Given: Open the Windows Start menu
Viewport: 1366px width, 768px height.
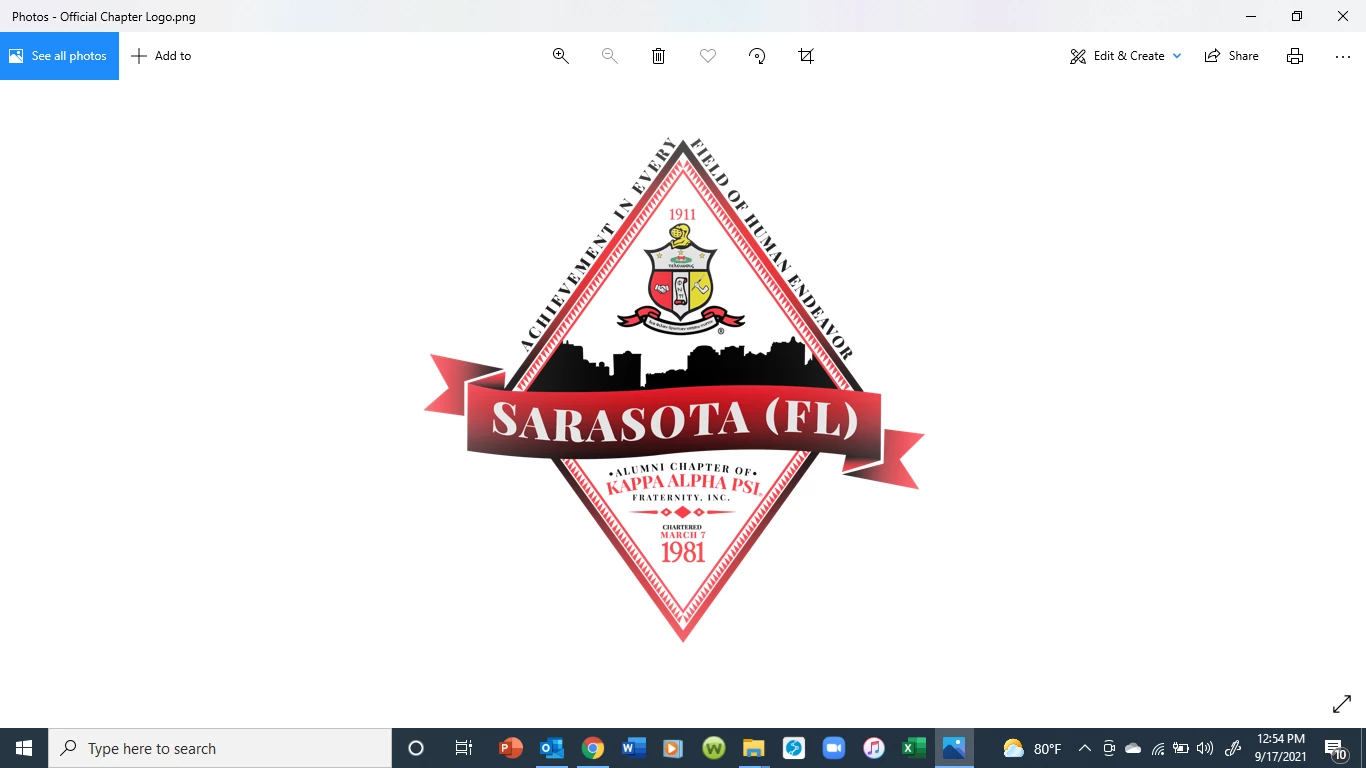Looking at the screenshot, I should click(x=24, y=748).
